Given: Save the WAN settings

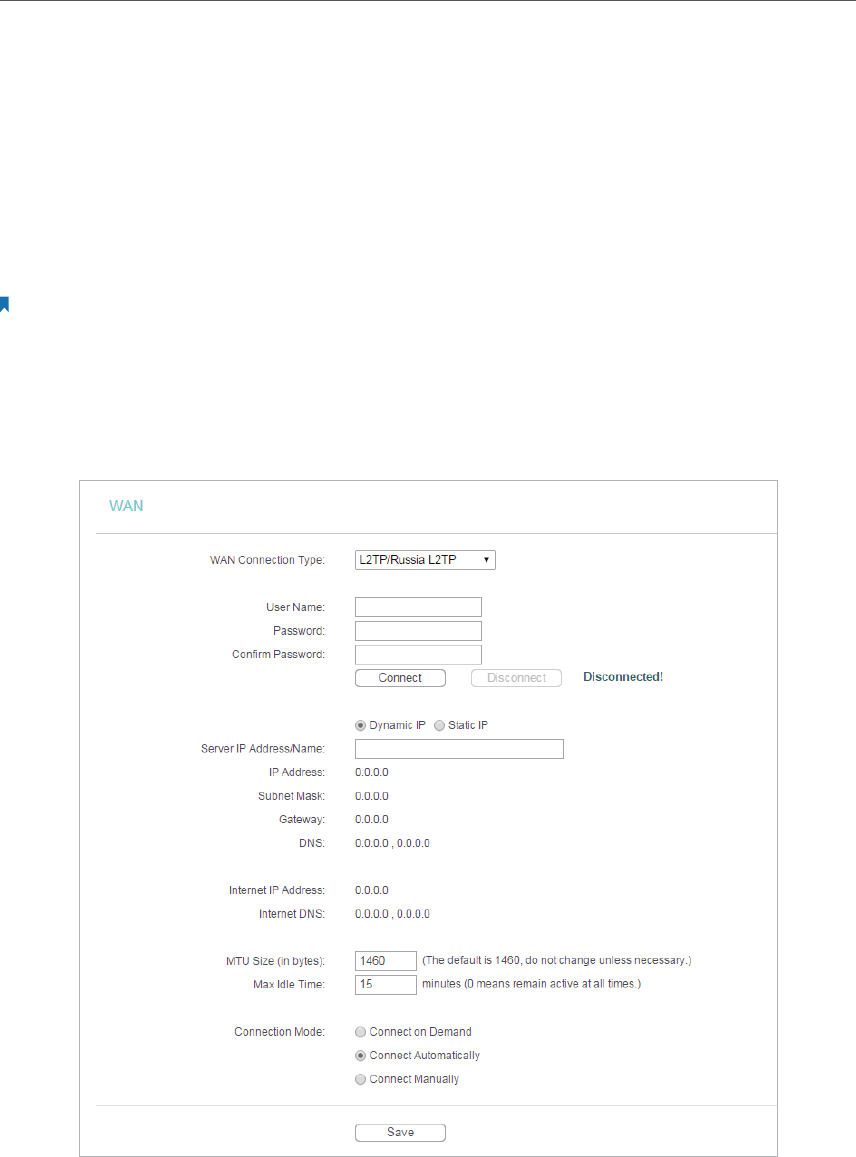Looking at the screenshot, I should [400, 1133].
